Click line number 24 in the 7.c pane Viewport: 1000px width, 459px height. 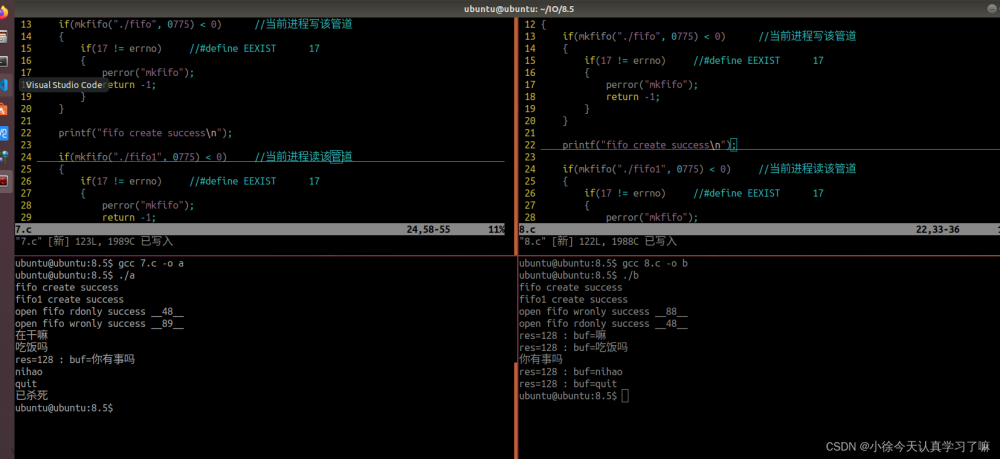tap(26, 157)
